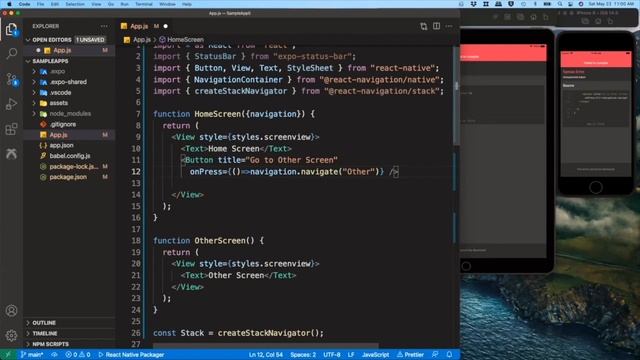This screenshot has height=360, width=640.
Task: Expand the Outline section
Action: pyautogui.click(x=44, y=323)
